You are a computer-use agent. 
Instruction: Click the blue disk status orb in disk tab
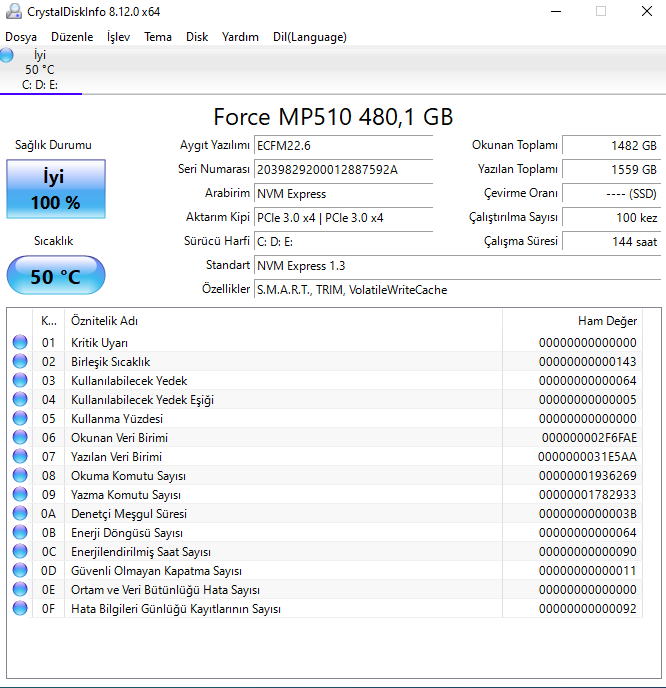[x=7, y=55]
